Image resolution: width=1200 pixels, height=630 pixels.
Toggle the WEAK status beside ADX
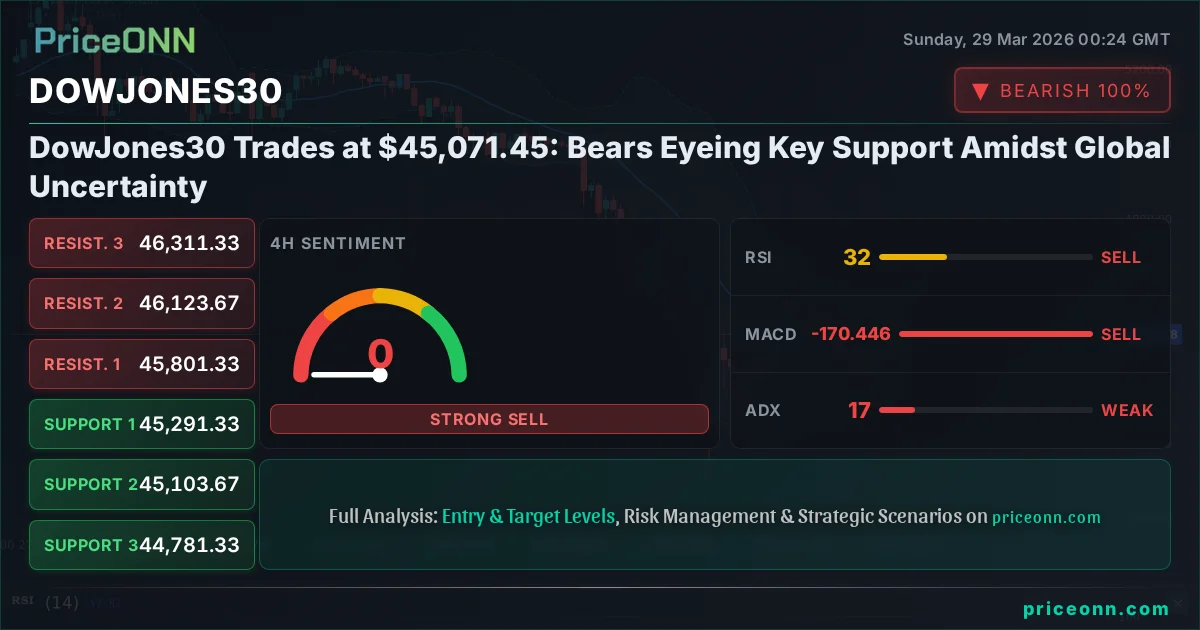[x=1127, y=410]
